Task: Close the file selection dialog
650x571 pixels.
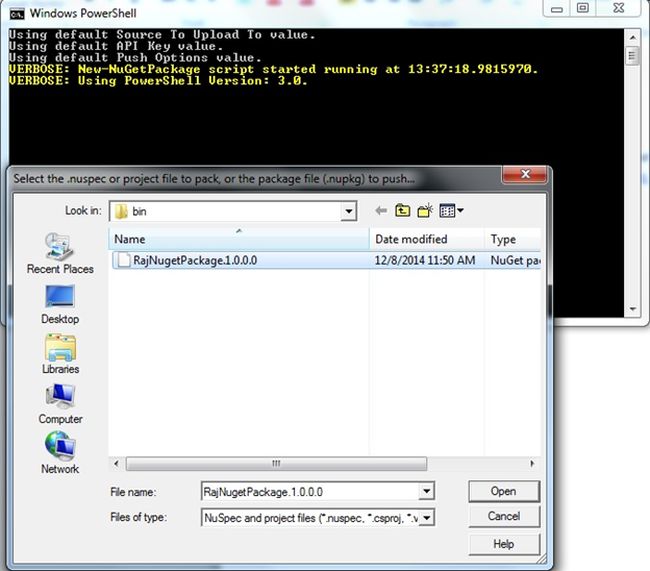Action: tap(525, 174)
